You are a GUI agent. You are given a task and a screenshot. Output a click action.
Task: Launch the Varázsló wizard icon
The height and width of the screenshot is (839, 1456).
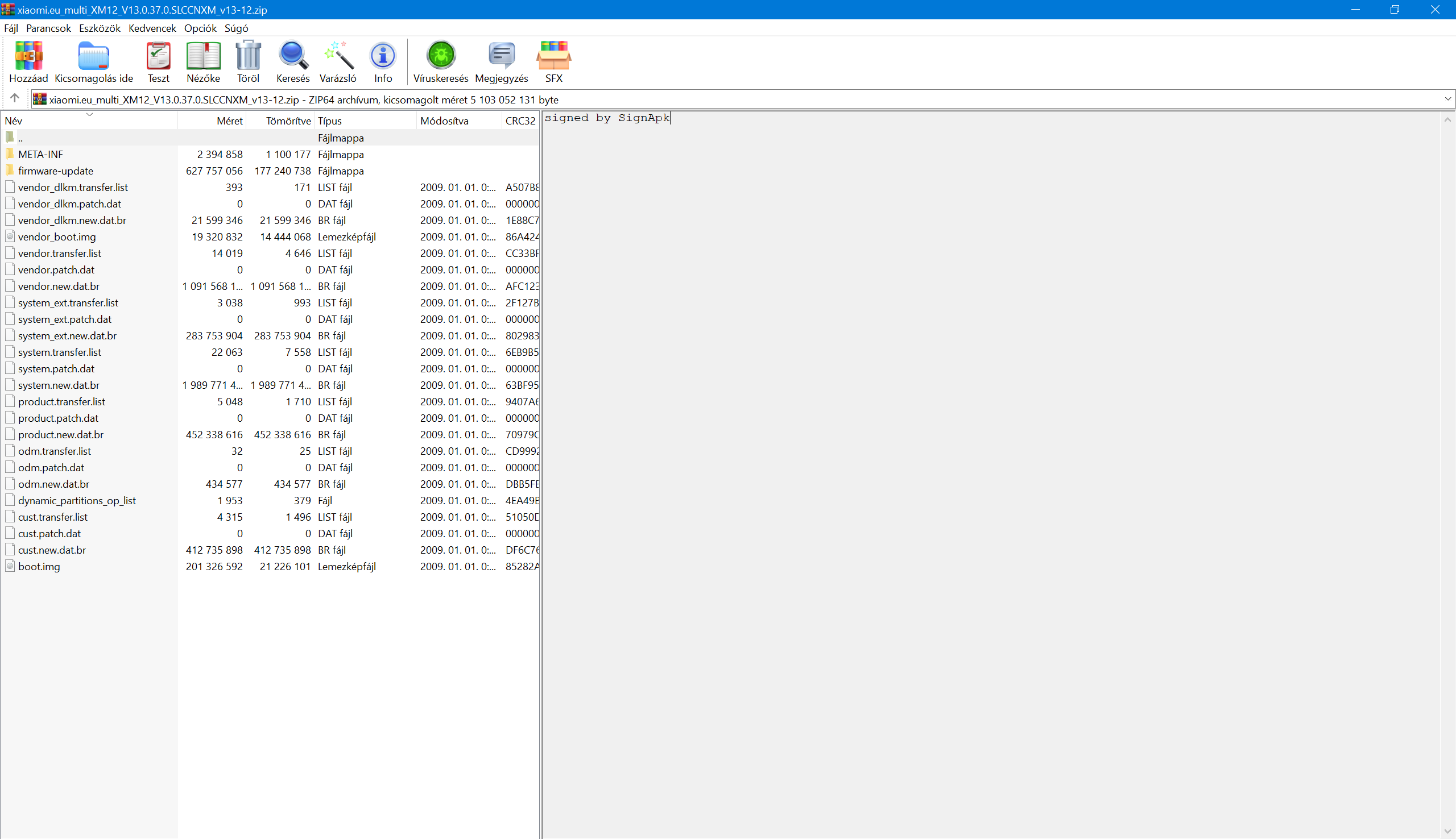pos(338,55)
